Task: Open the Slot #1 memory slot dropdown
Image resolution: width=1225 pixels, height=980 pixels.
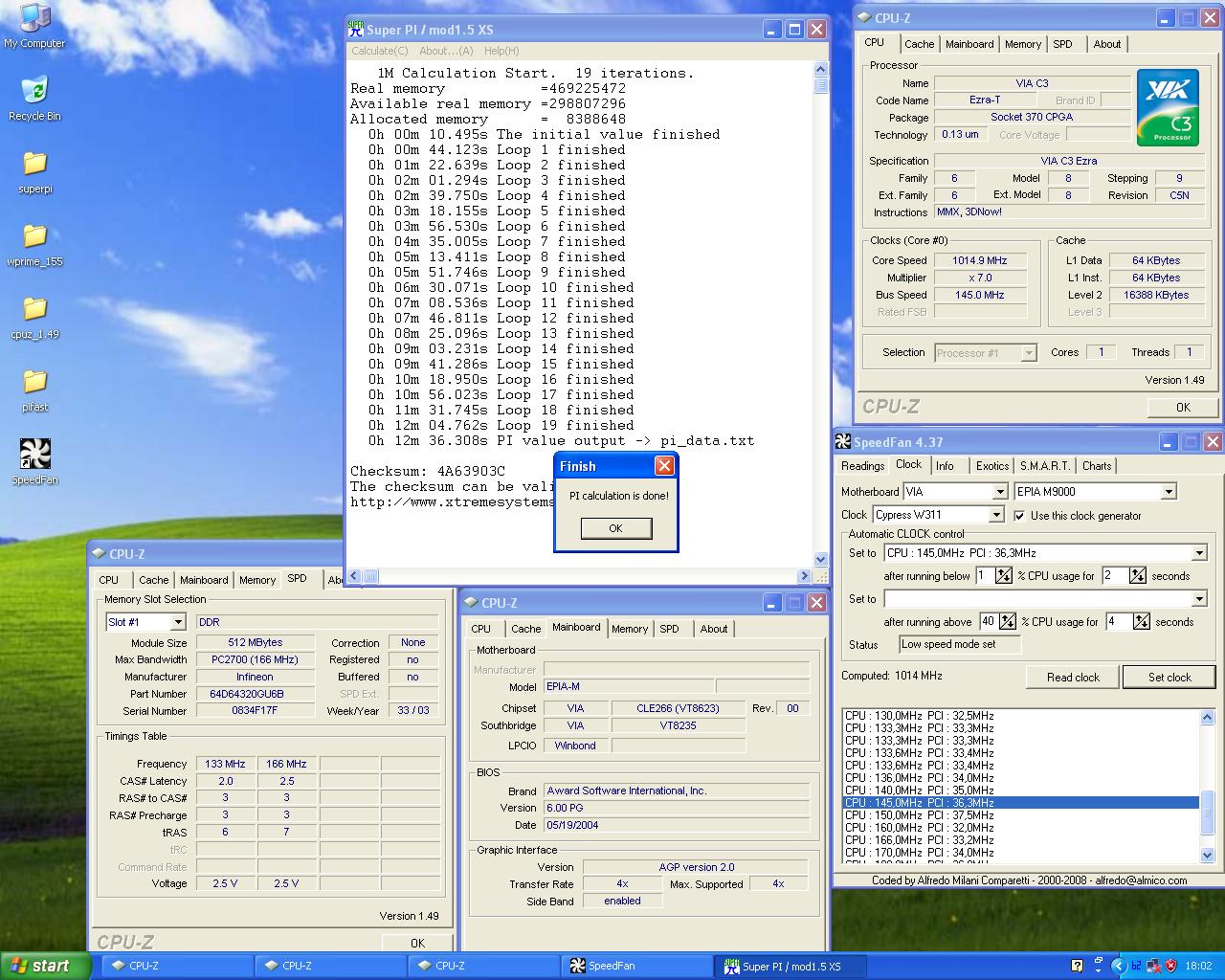Action: (145, 622)
